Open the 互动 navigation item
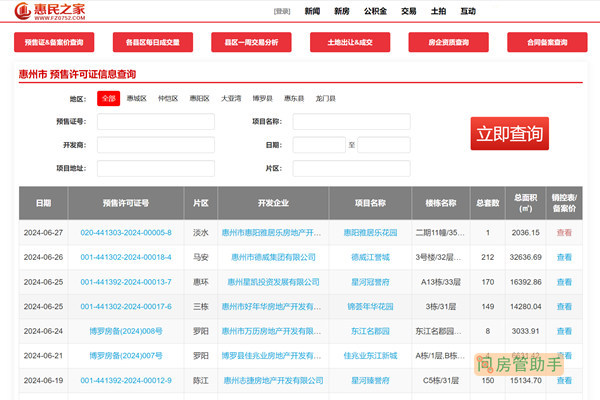This screenshot has width=600, height=400. coord(468,11)
